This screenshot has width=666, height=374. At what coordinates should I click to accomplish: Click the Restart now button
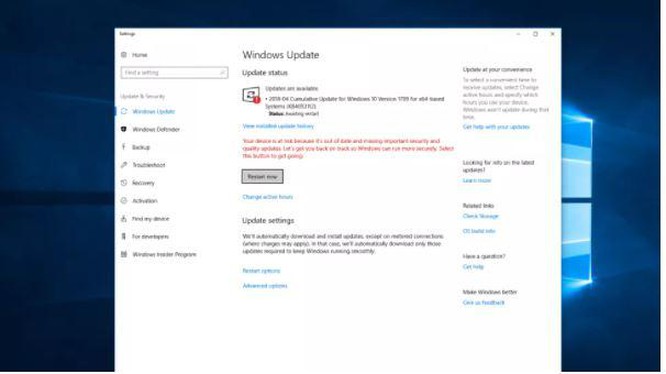pos(262,177)
